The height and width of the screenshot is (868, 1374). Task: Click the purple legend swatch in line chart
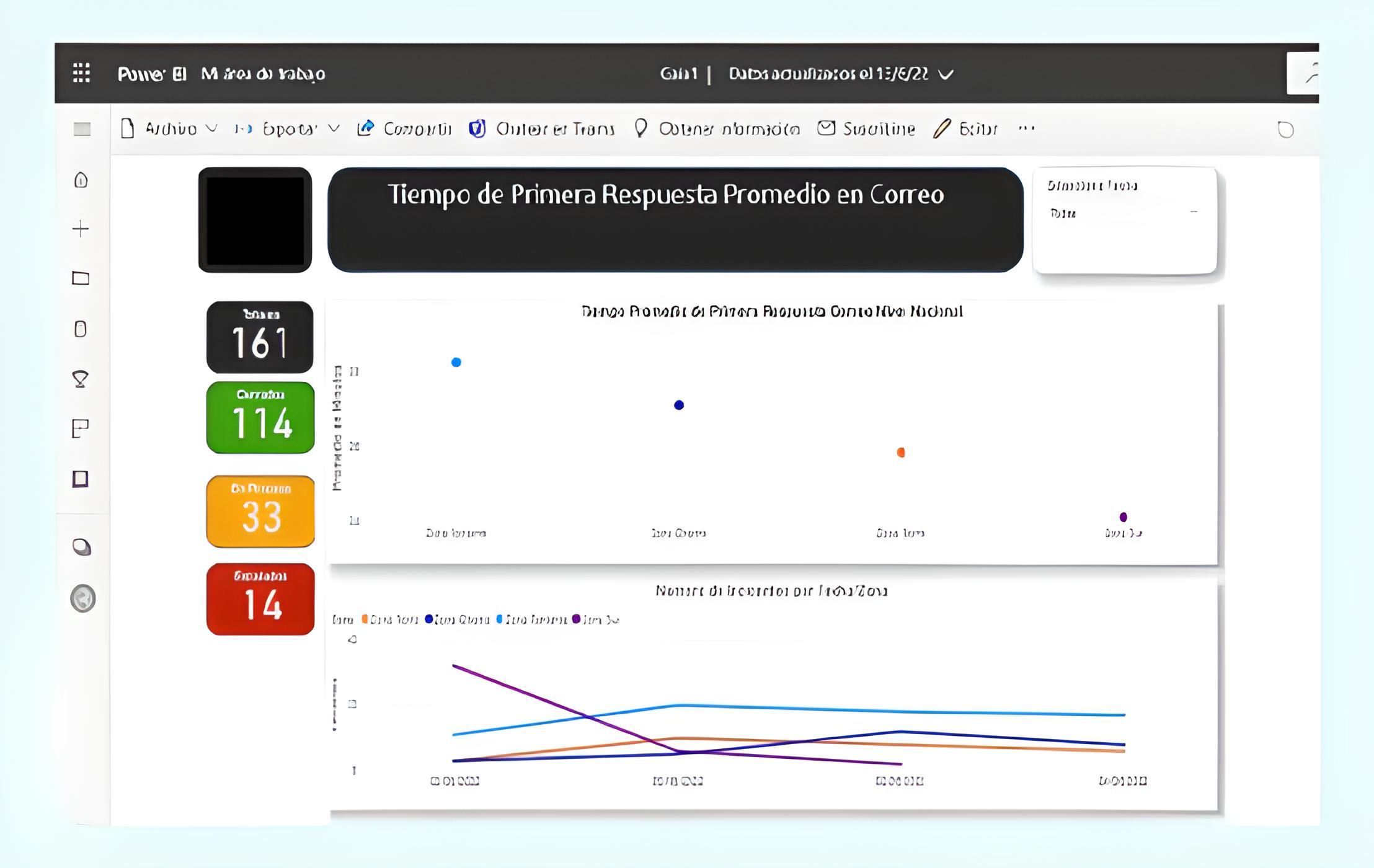[x=576, y=619]
